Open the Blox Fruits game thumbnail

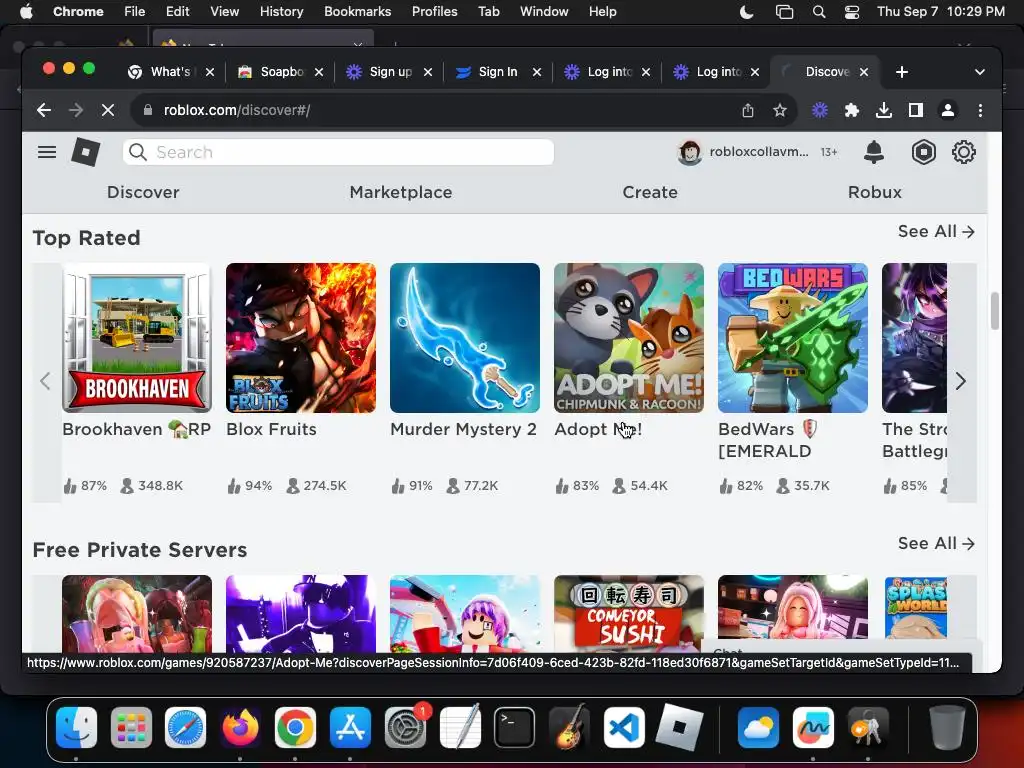[300, 338]
